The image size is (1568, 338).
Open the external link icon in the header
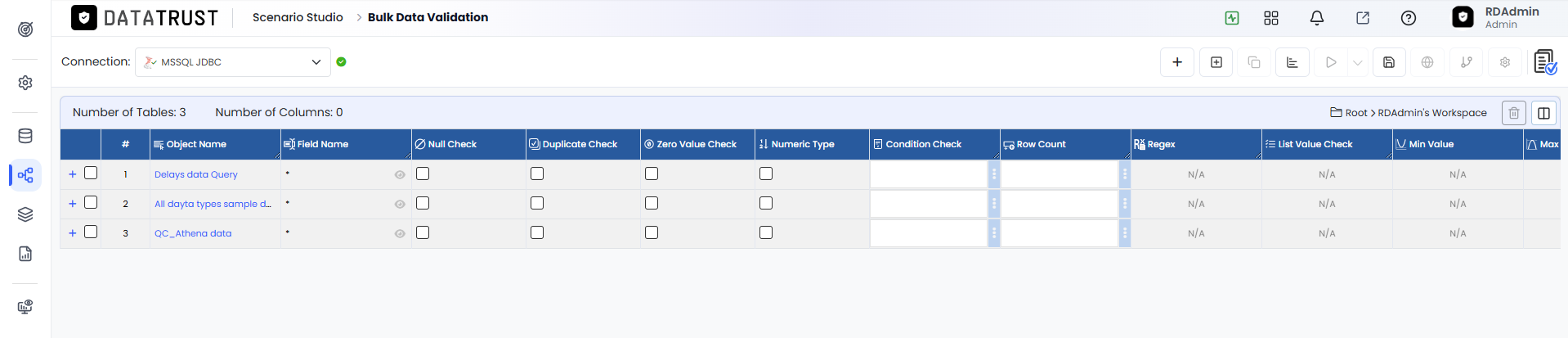(x=1363, y=18)
